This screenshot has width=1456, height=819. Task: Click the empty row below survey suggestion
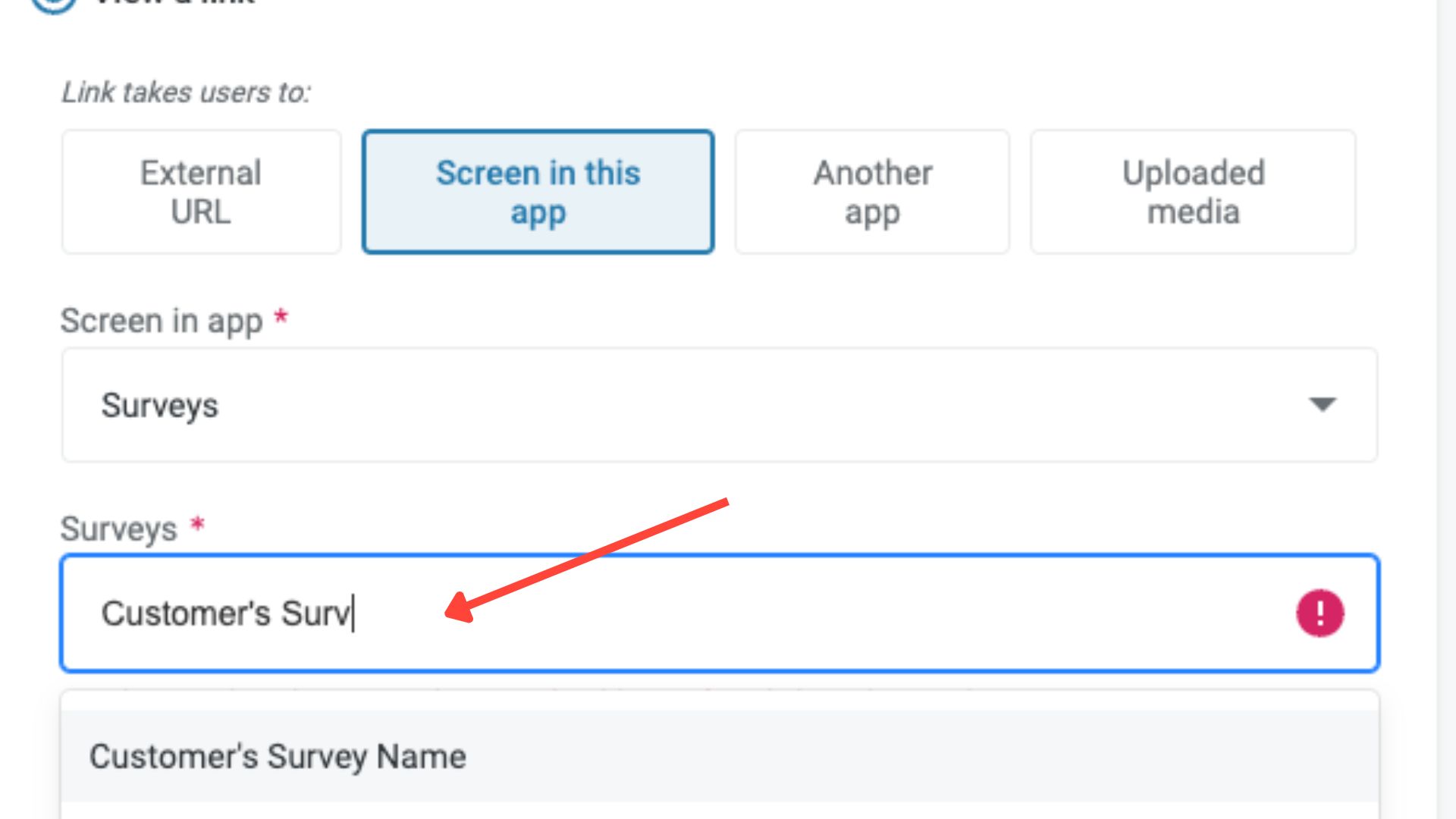pos(719,811)
